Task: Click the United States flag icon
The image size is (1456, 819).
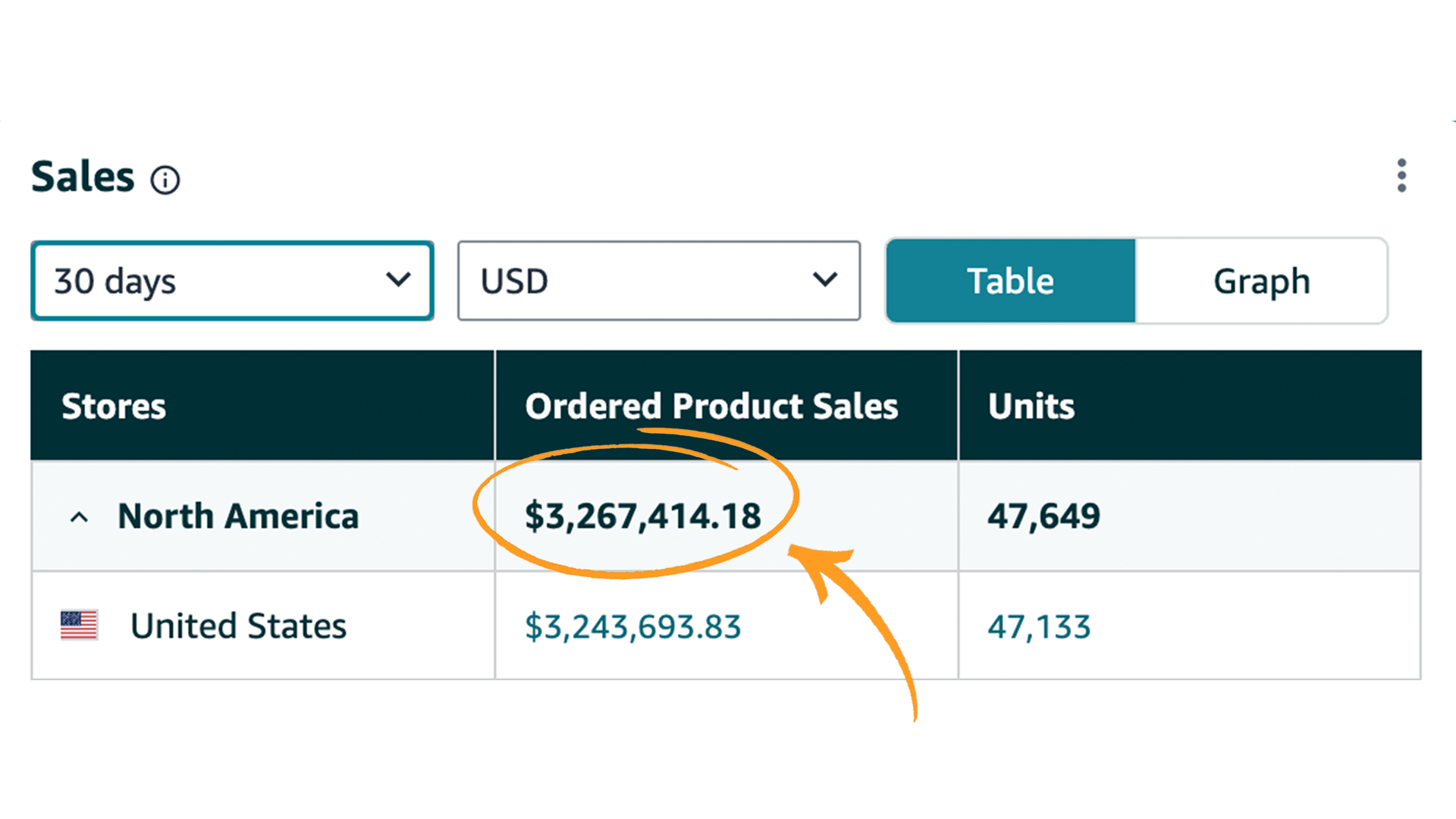Action: click(x=78, y=625)
